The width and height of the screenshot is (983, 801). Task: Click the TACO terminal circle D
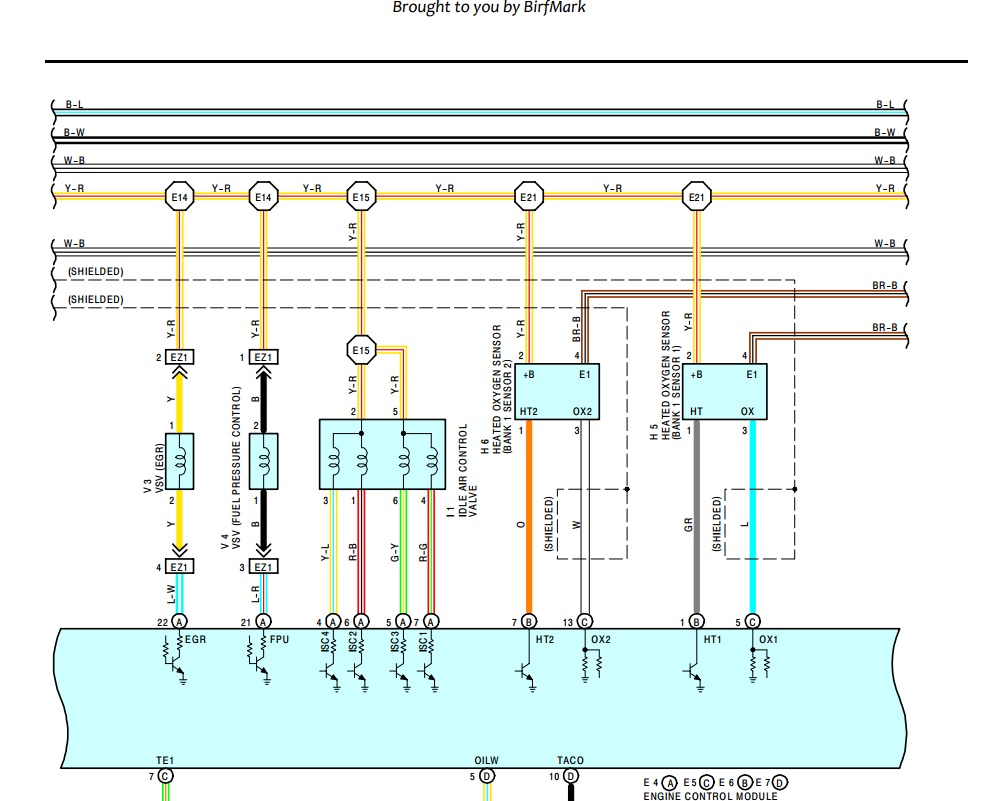coord(570,776)
